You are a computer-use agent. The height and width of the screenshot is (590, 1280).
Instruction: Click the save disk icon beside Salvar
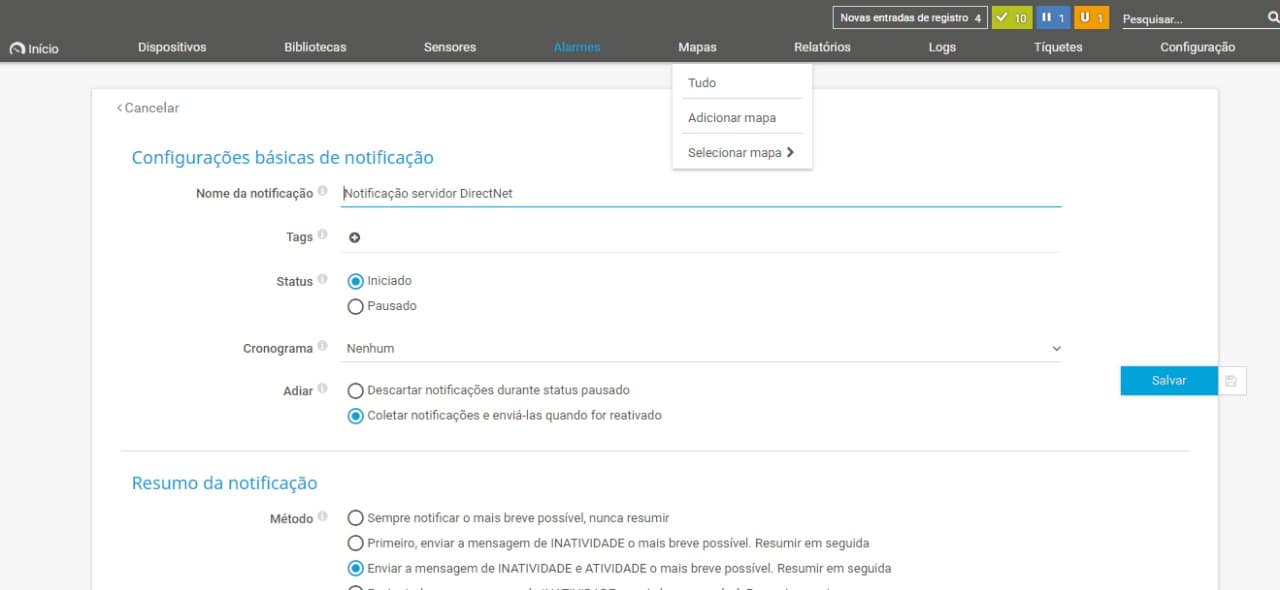(1231, 381)
